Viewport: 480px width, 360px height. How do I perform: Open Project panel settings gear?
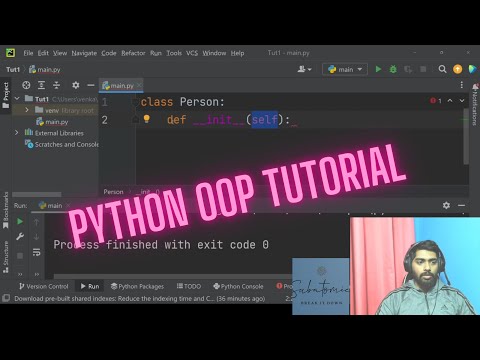tap(76, 85)
